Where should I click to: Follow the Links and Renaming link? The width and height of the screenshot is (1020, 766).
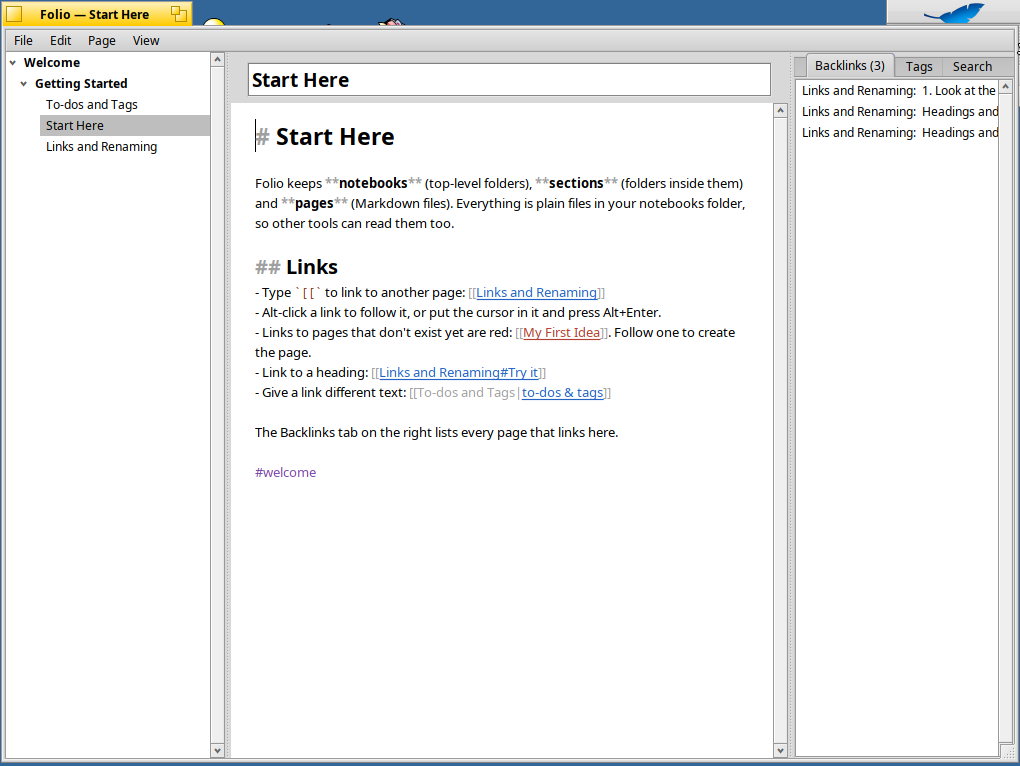(537, 293)
